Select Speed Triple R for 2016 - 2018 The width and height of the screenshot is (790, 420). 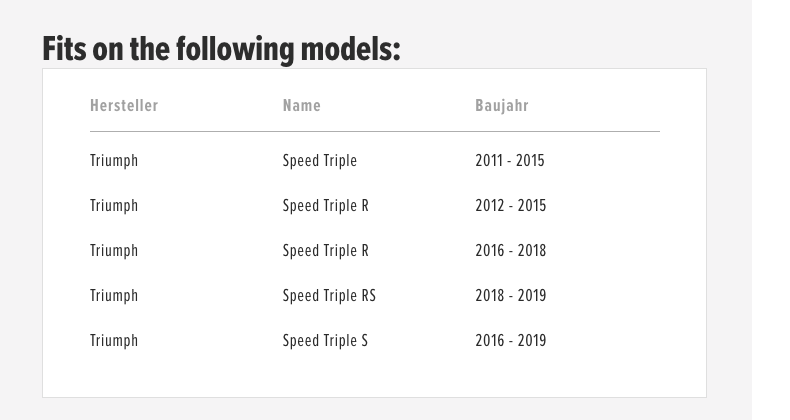pos(325,250)
